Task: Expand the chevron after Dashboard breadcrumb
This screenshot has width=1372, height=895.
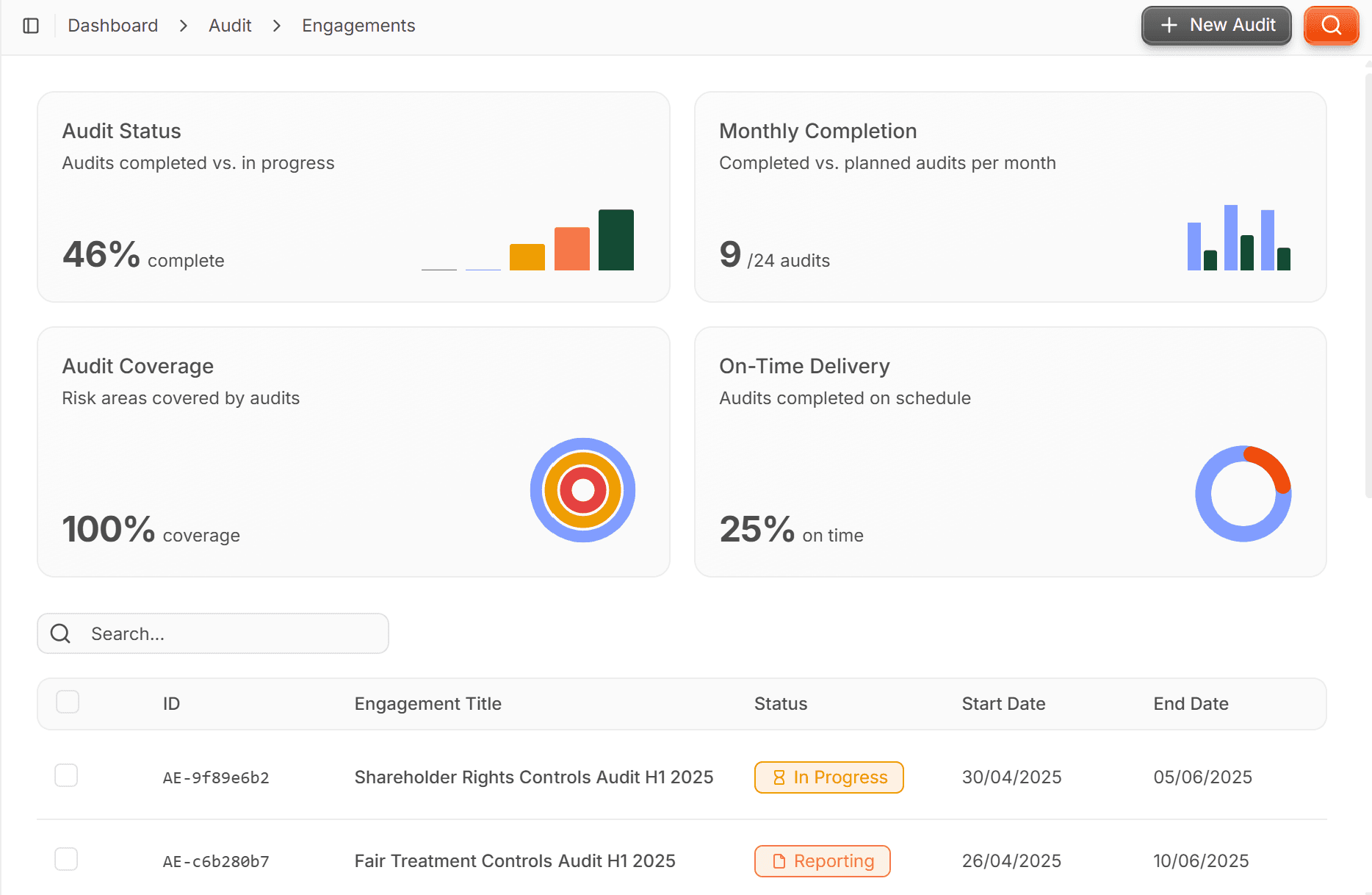Action: pos(182,25)
